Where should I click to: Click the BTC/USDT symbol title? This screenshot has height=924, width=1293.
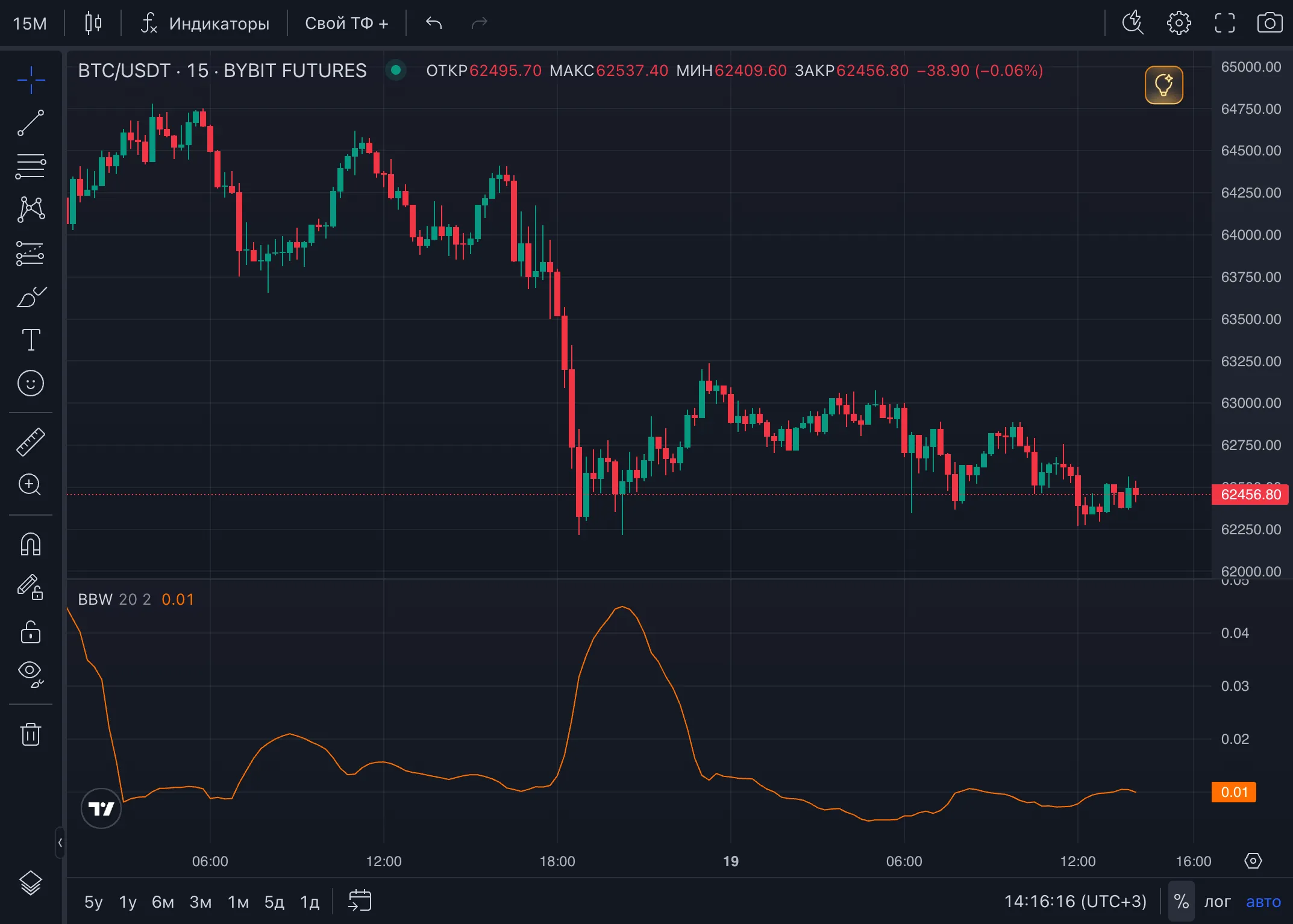(222, 70)
